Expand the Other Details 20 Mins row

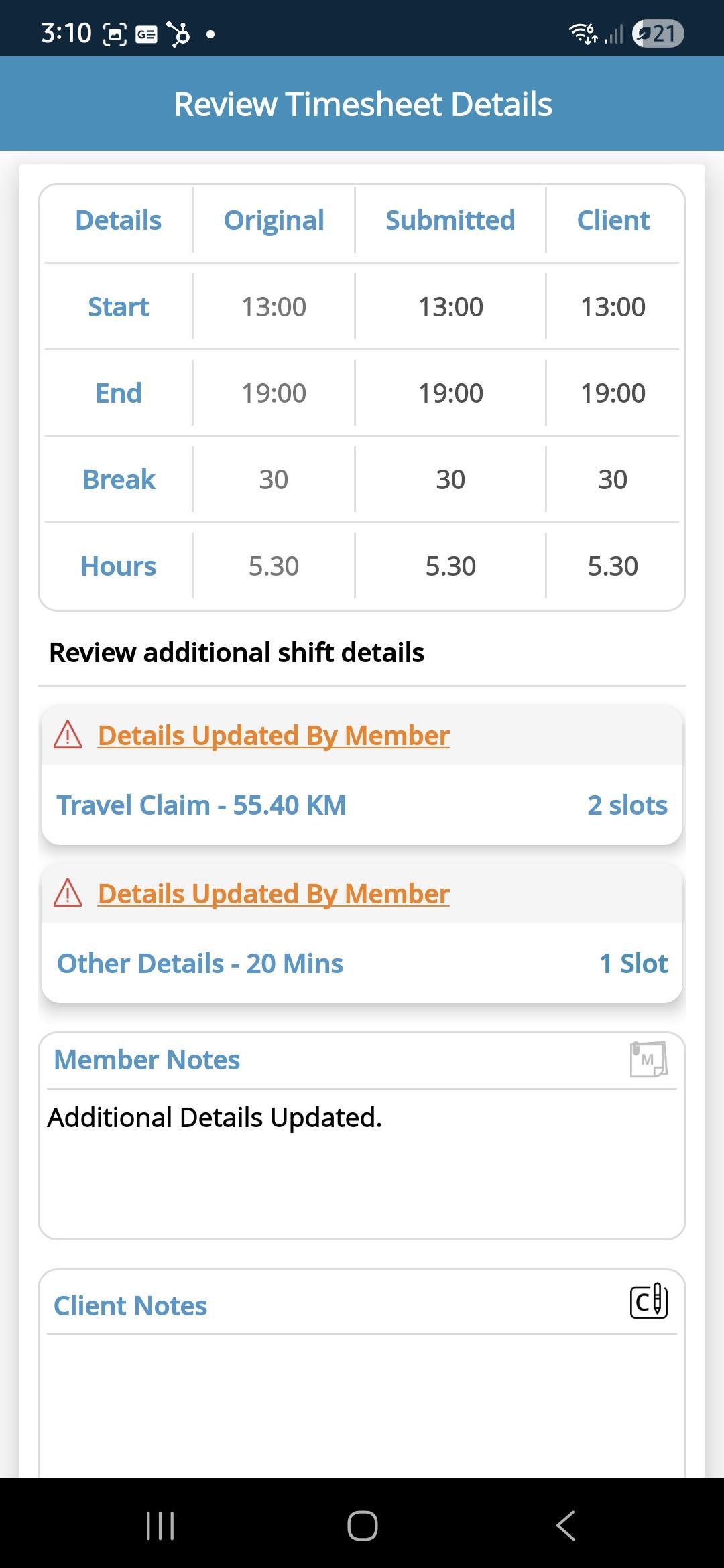pos(200,963)
